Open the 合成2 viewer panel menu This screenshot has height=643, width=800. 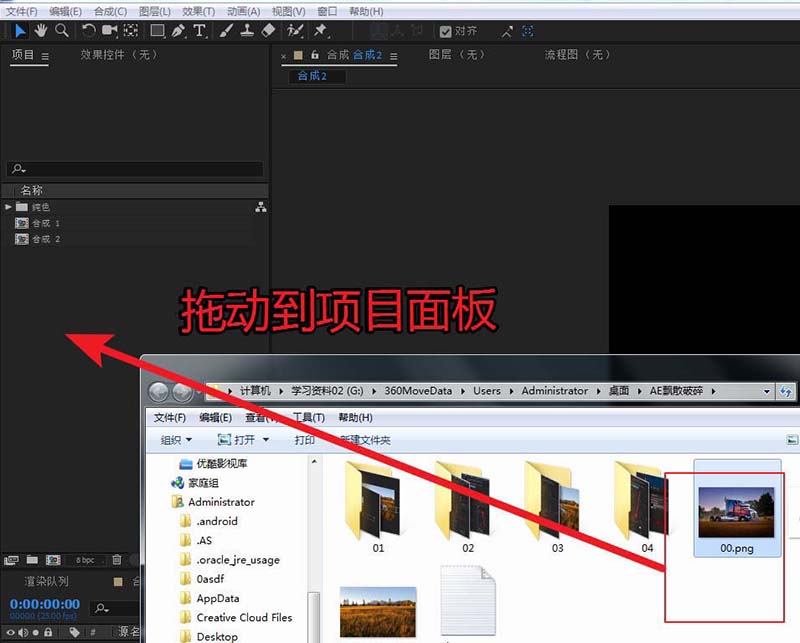click(x=393, y=56)
